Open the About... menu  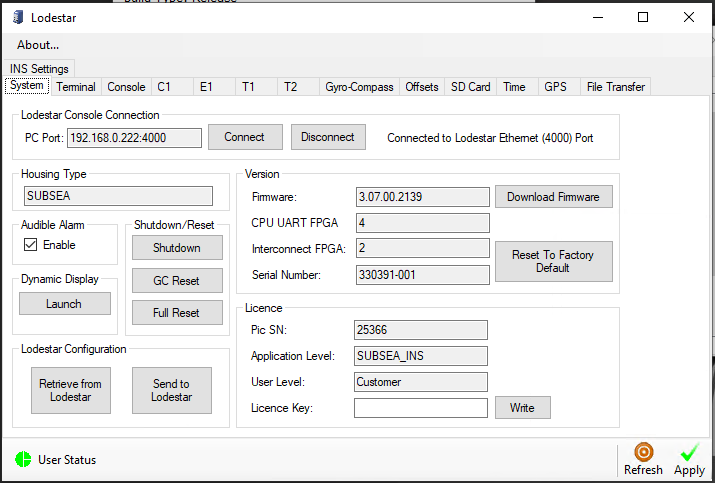(x=38, y=44)
